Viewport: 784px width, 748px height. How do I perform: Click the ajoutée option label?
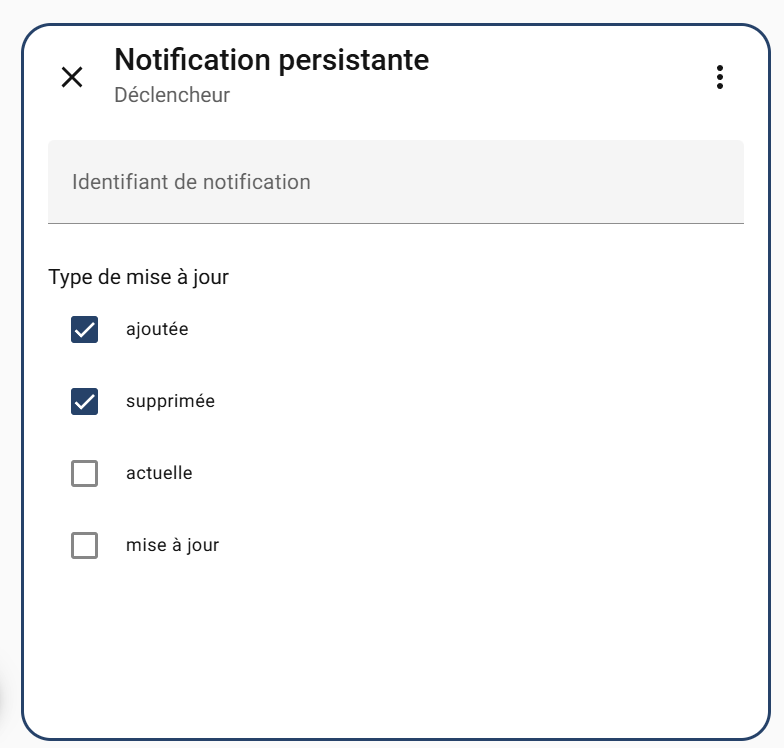[157, 329]
